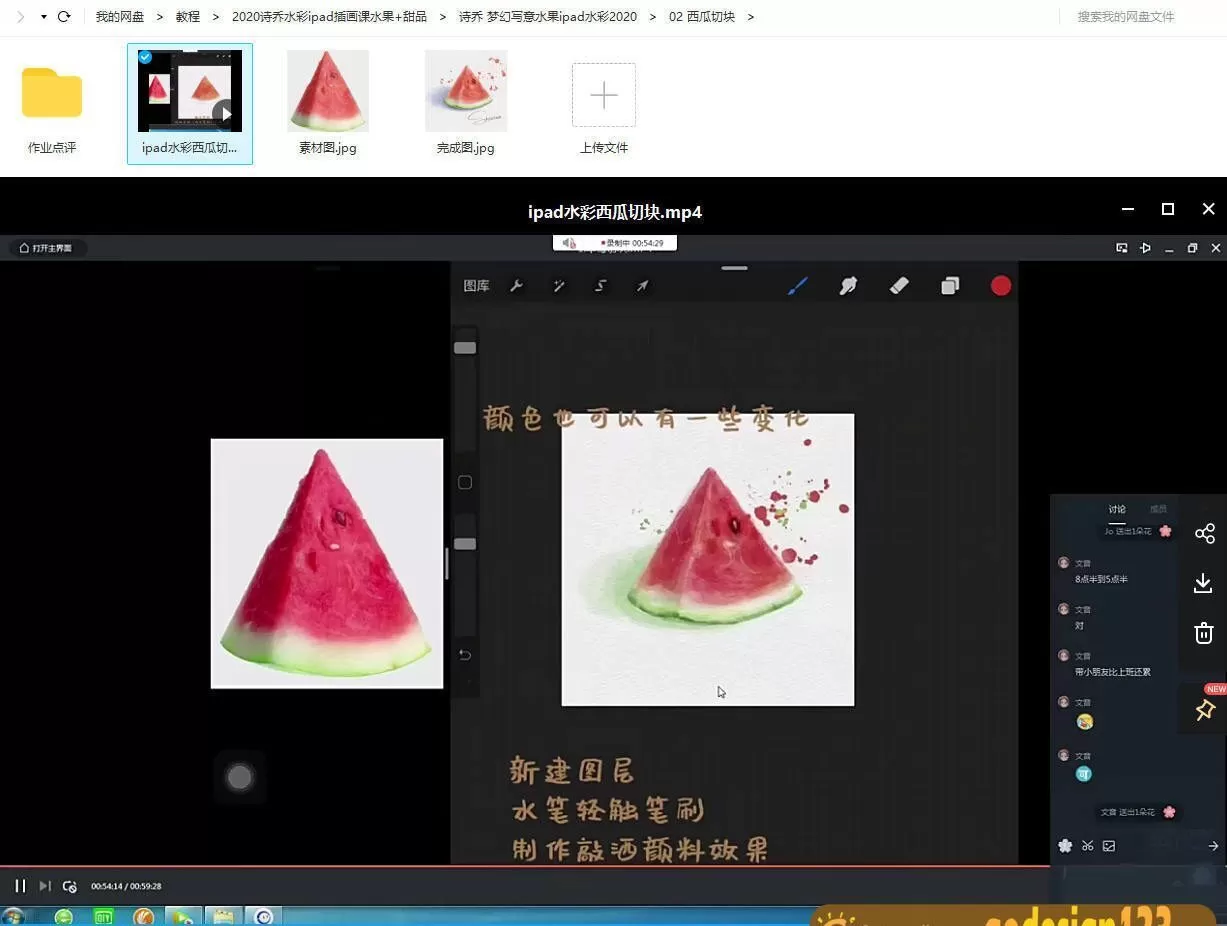
Task: Select the Smudge tool
Action: [x=848, y=286]
